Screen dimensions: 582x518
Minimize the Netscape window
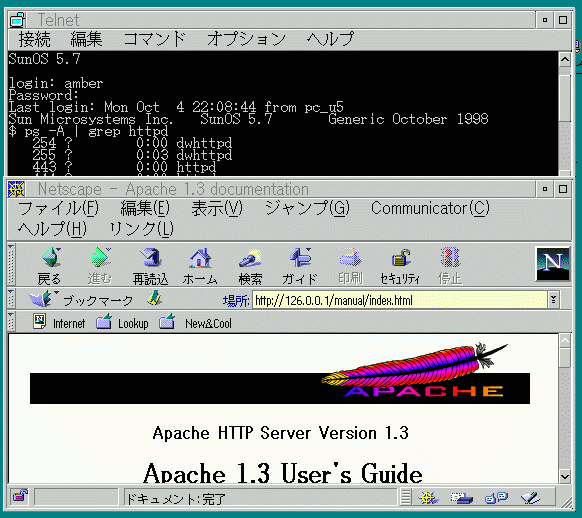pyautogui.click(x=545, y=189)
